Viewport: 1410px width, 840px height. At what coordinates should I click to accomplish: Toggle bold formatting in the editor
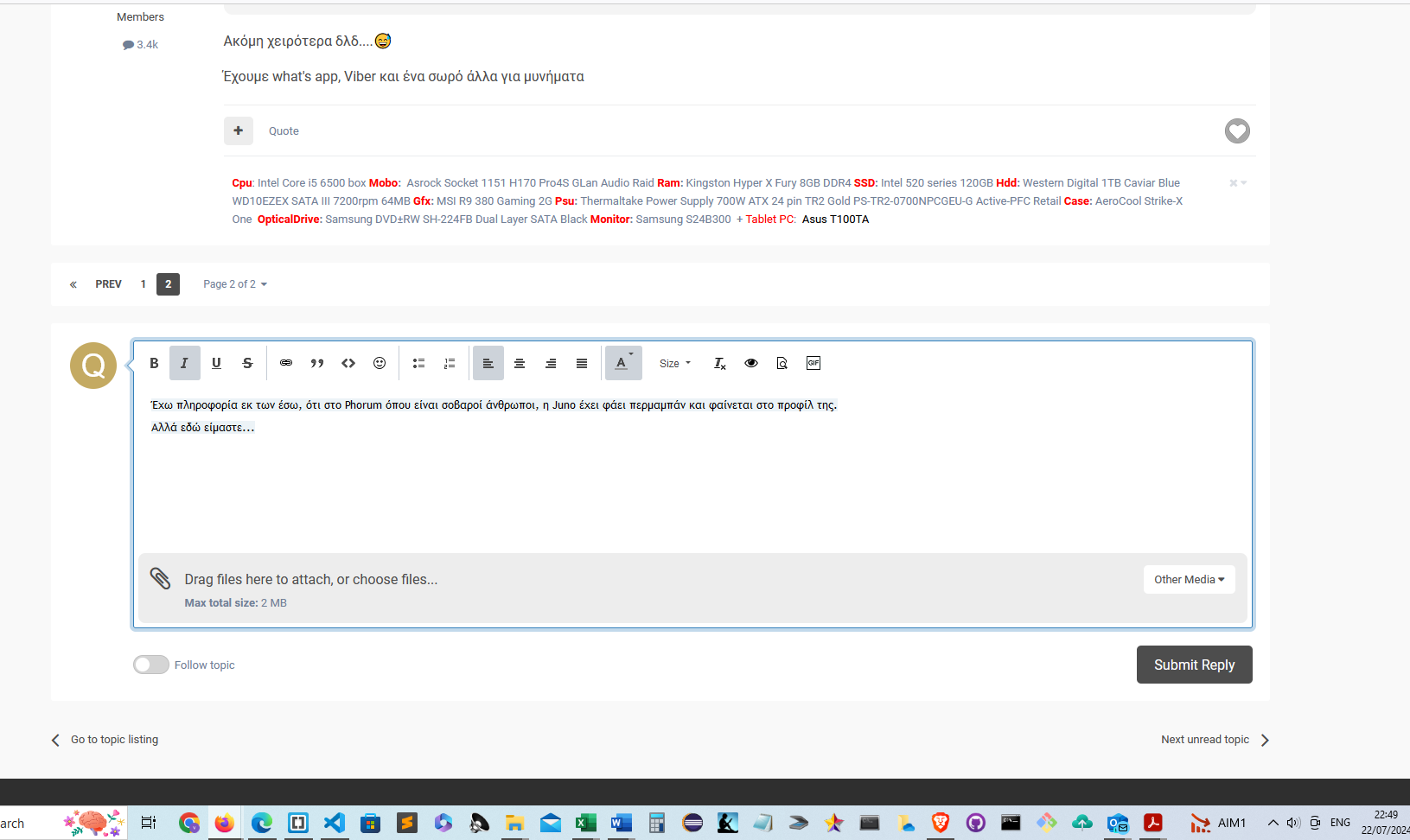click(154, 363)
